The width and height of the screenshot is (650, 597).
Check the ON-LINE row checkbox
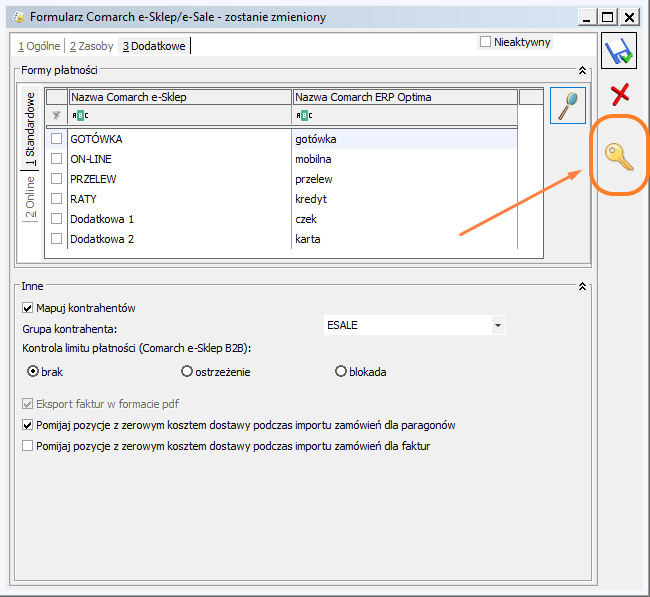coord(56,158)
